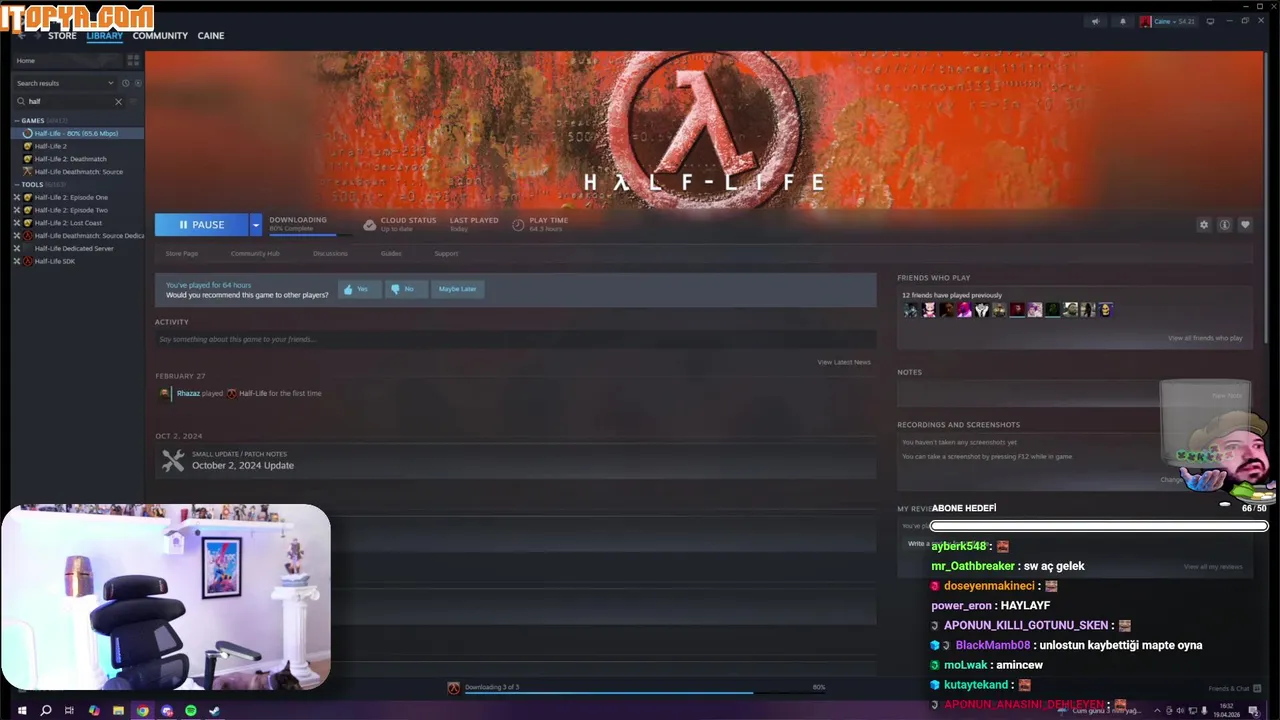Go back with the Steam back arrow
Image resolution: width=1280 pixels, height=720 pixels.
(21, 36)
